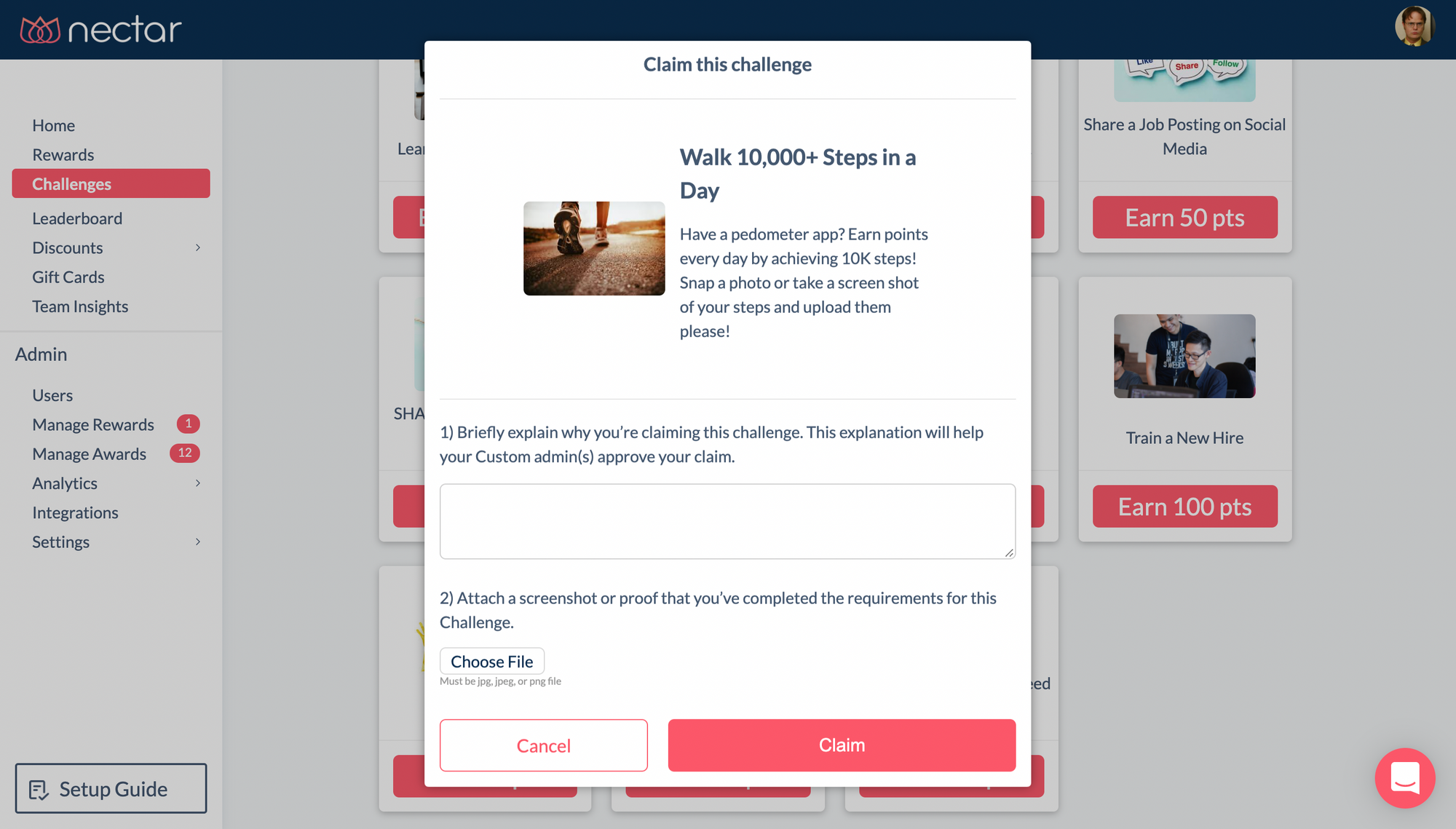Click the Manage Awards badge notification icon
Viewport: 1456px width, 829px height.
click(184, 453)
